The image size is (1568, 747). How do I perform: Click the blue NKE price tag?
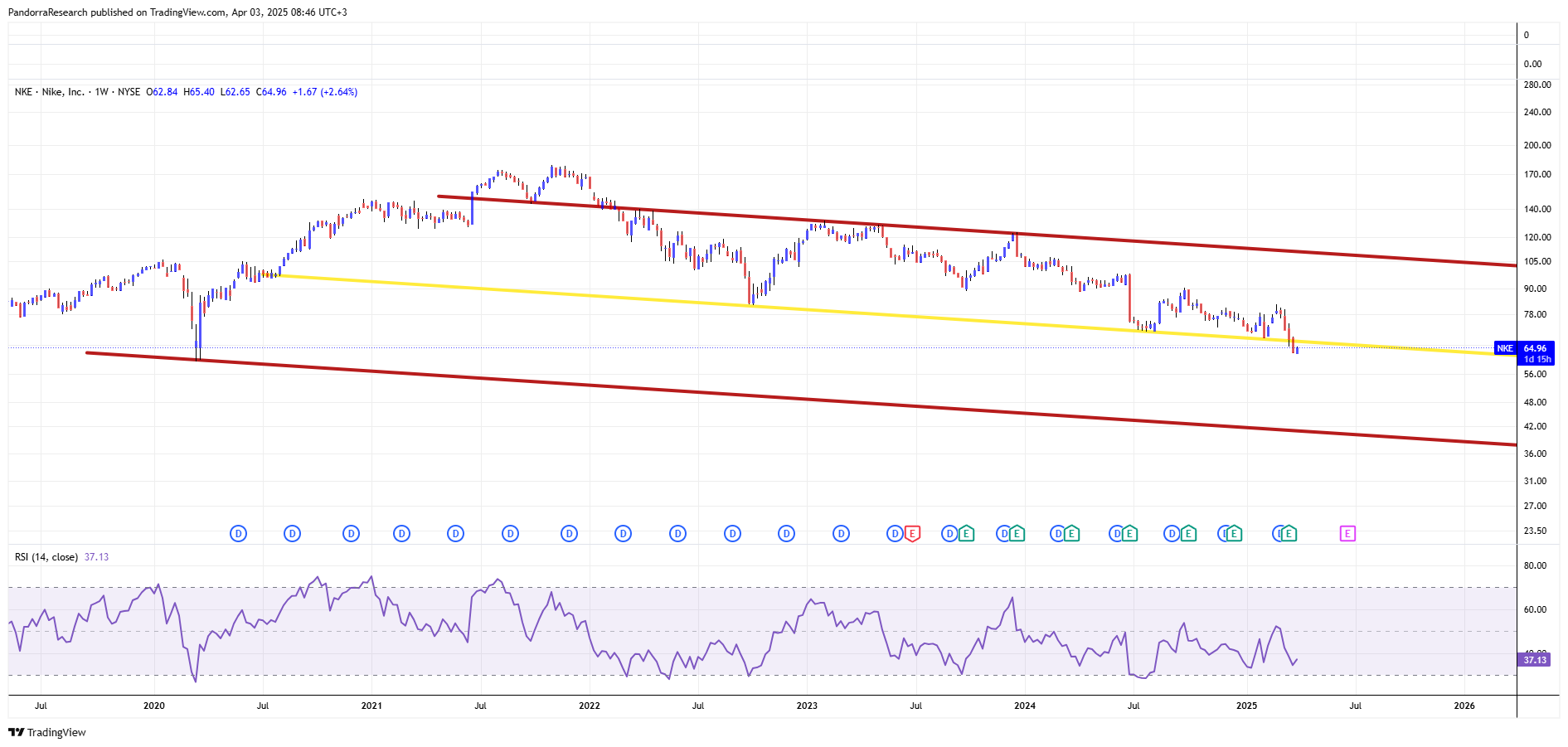coord(1505,348)
